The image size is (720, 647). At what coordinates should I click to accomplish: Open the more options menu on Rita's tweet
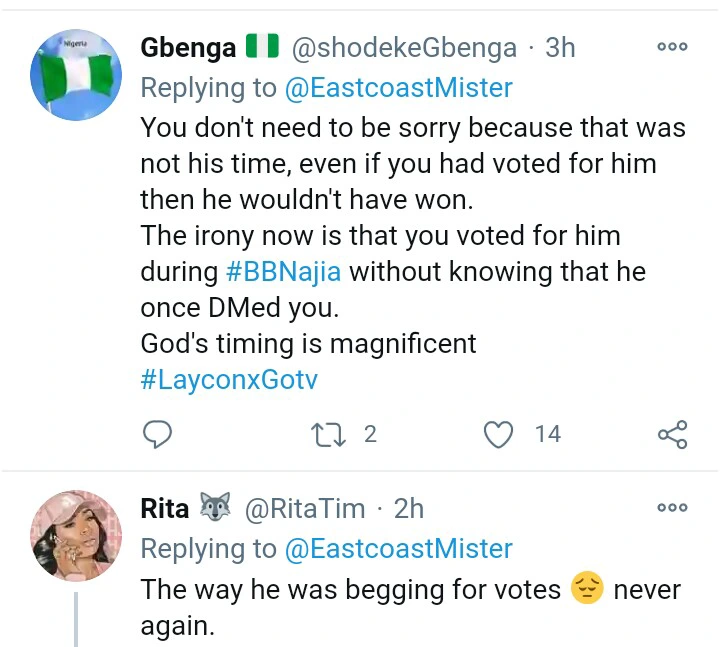(672, 508)
